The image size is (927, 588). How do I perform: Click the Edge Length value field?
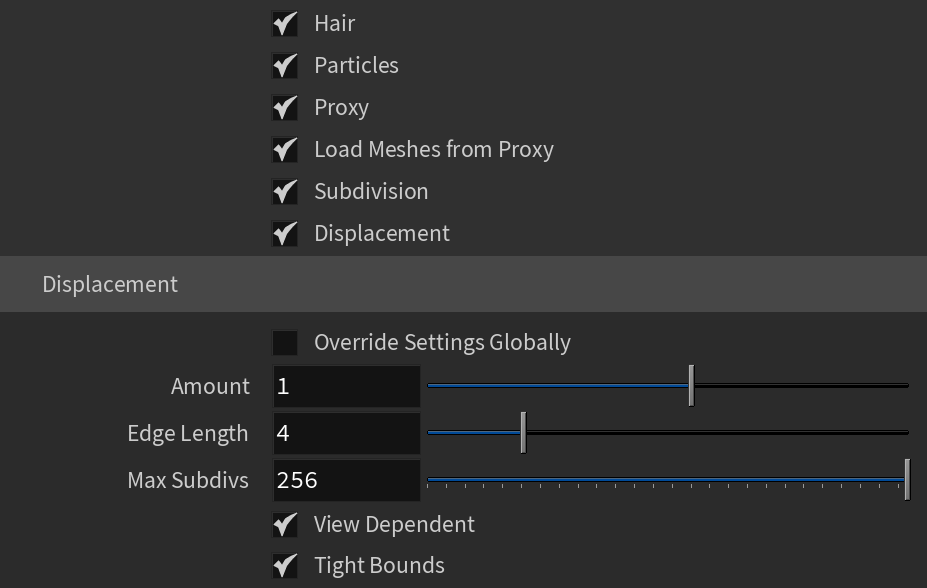(x=347, y=433)
